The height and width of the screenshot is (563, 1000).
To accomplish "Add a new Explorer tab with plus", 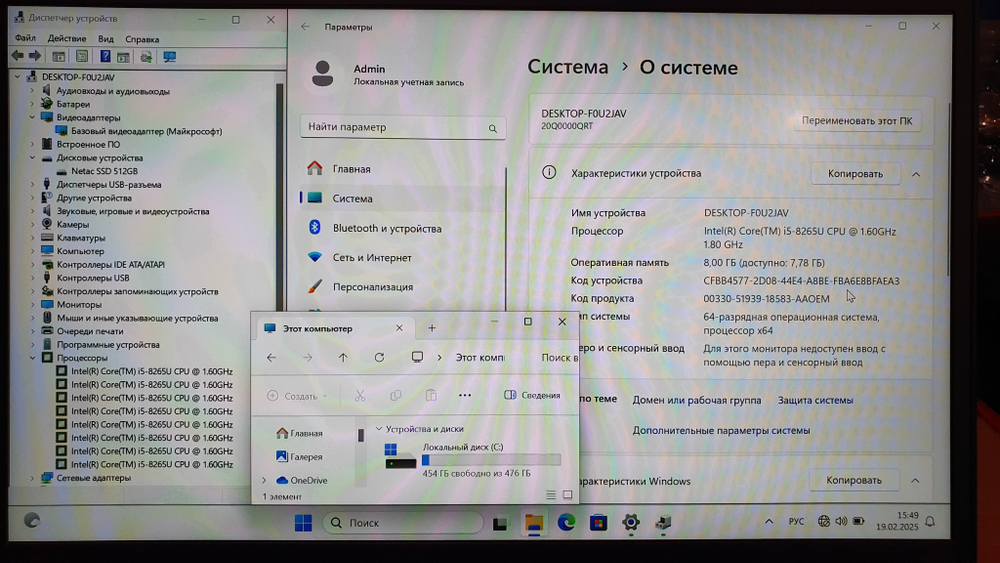I will coord(432,328).
